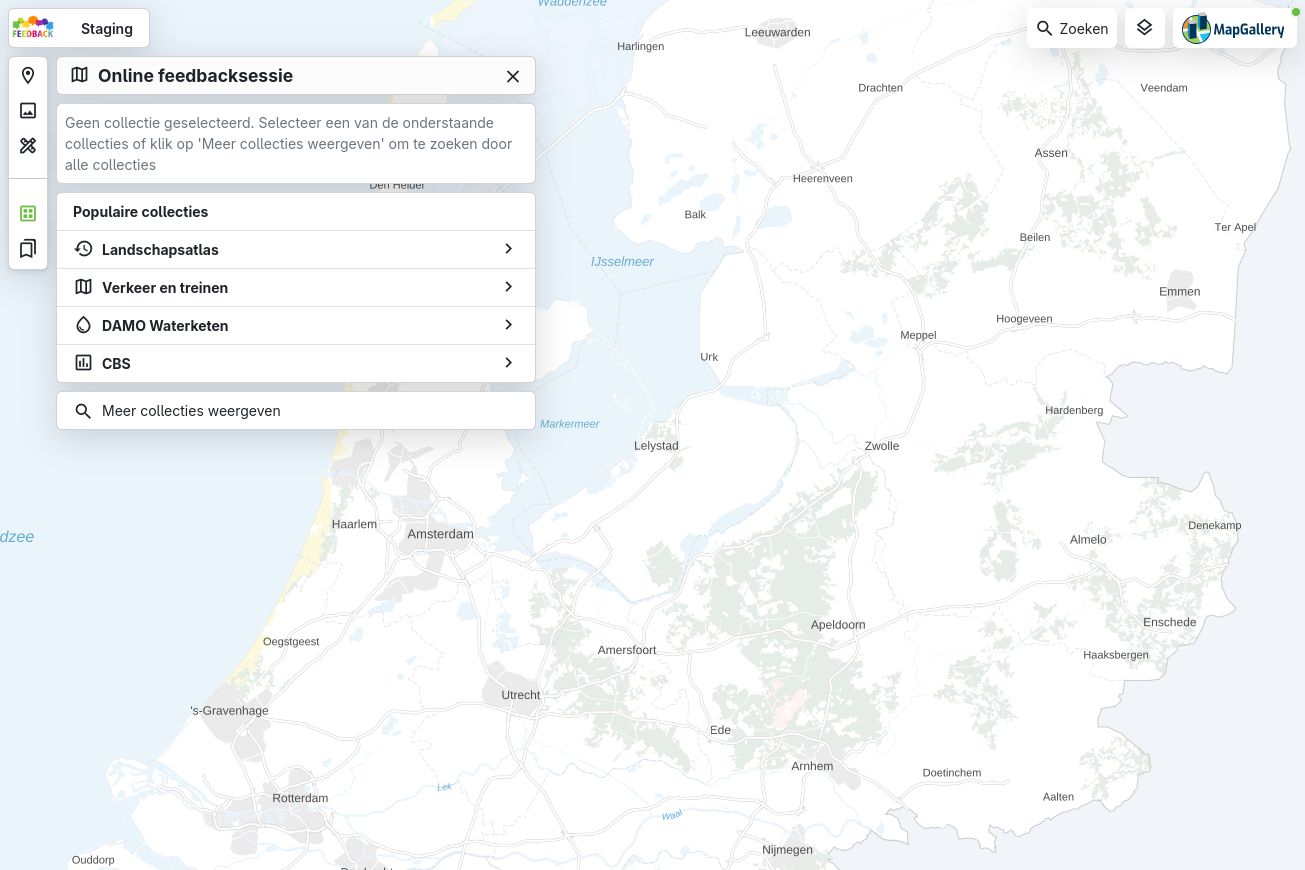Image resolution: width=1305 pixels, height=870 pixels.
Task: Click the map icon beside Online feedbacksessie
Action: (79, 76)
